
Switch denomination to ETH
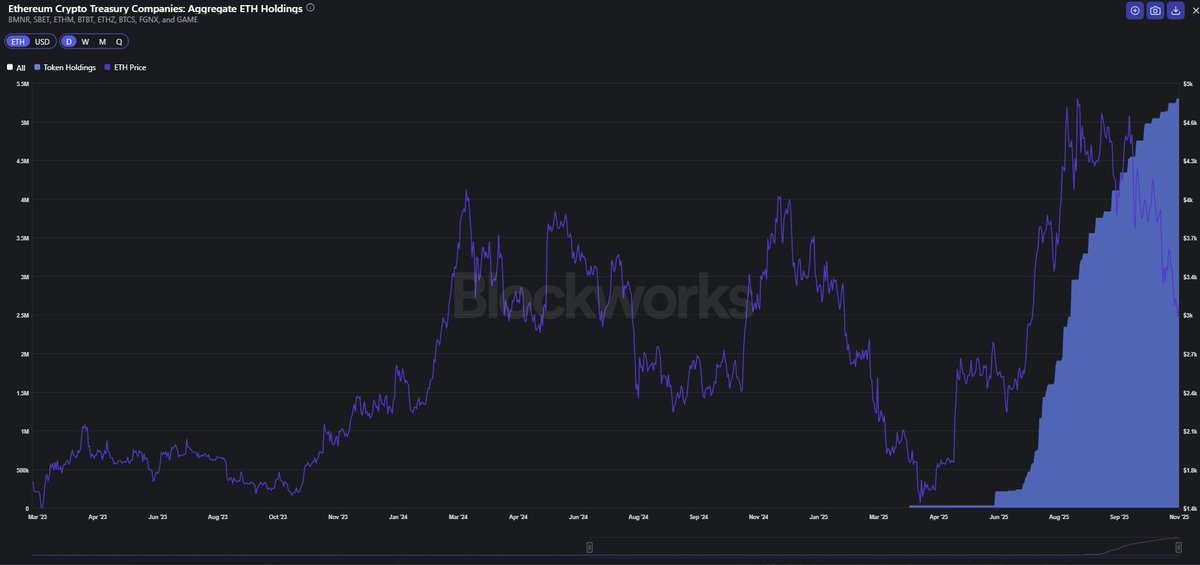pos(18,41)
